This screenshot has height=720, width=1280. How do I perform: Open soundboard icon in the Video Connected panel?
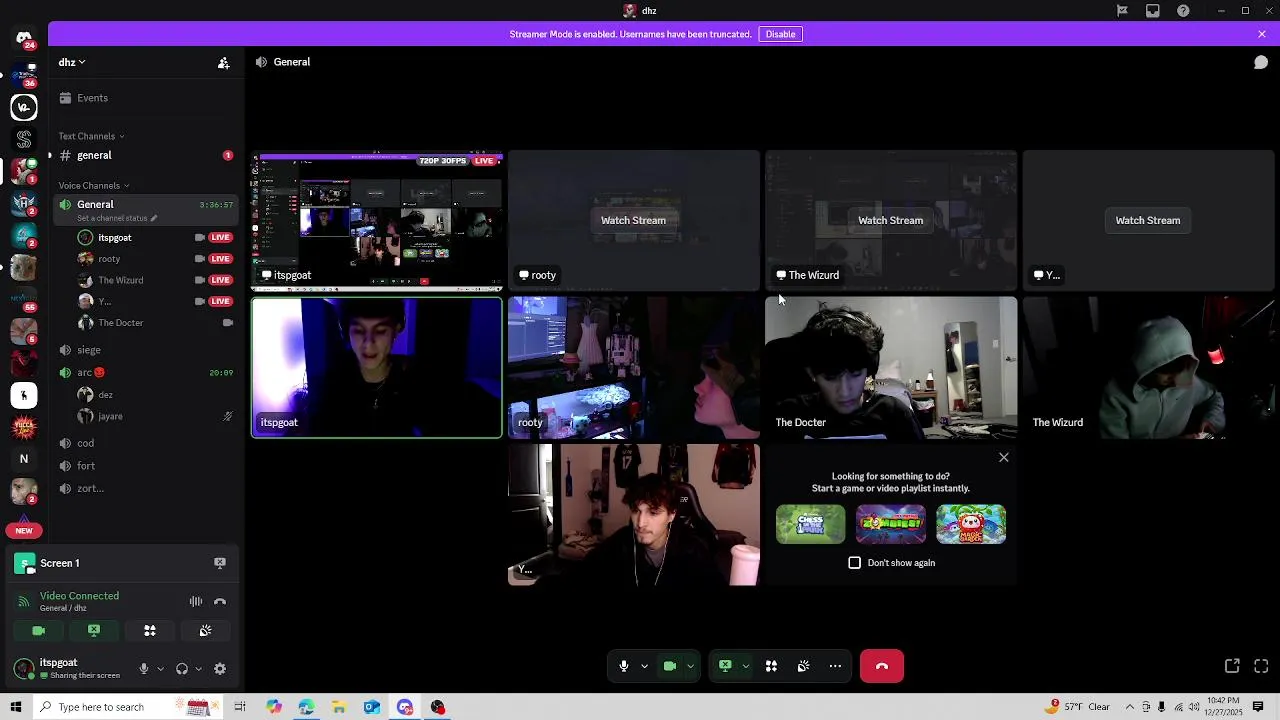205,631
